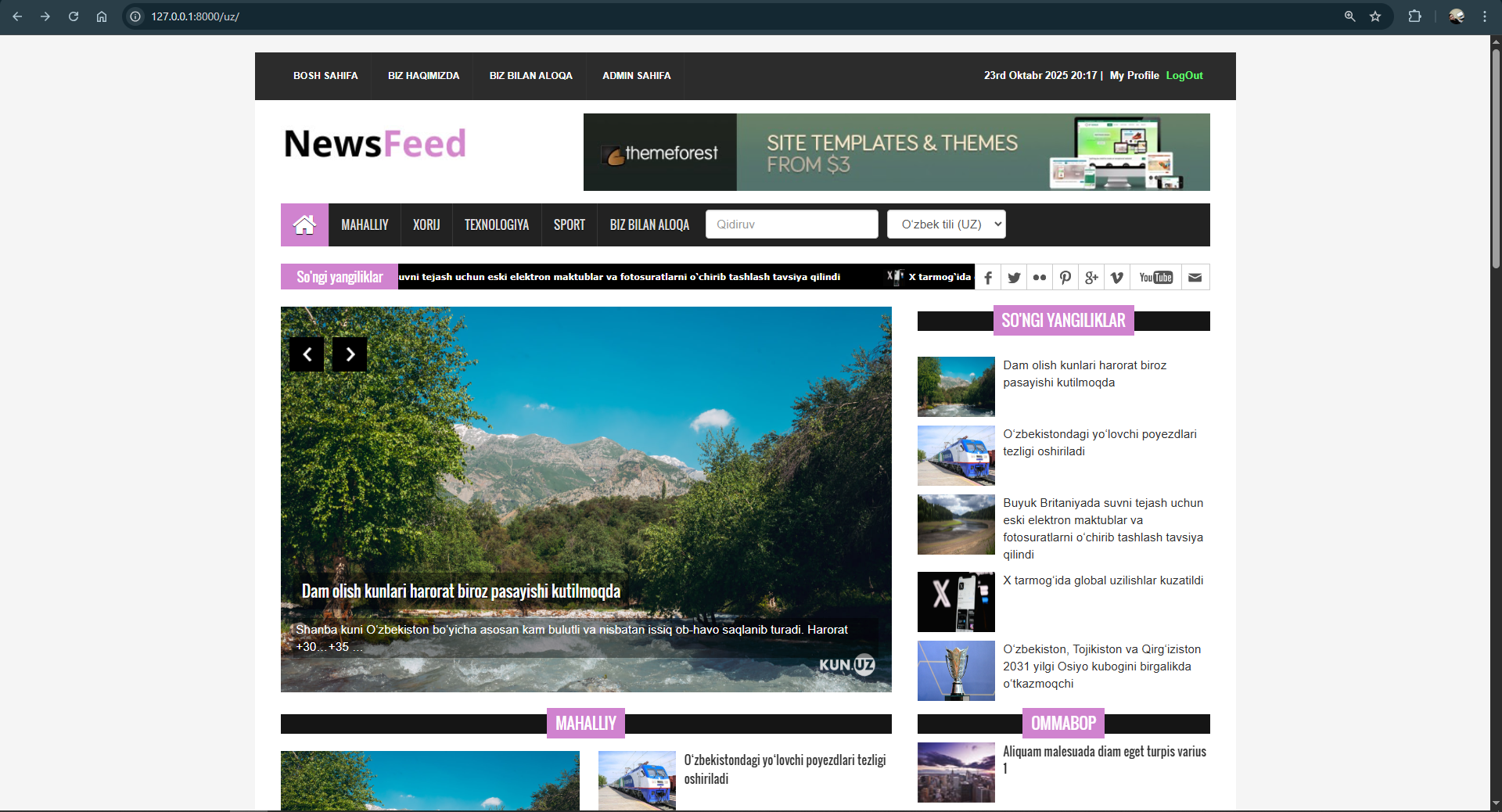Open the Facebook social icon
1502x812 pixels.
988,277
